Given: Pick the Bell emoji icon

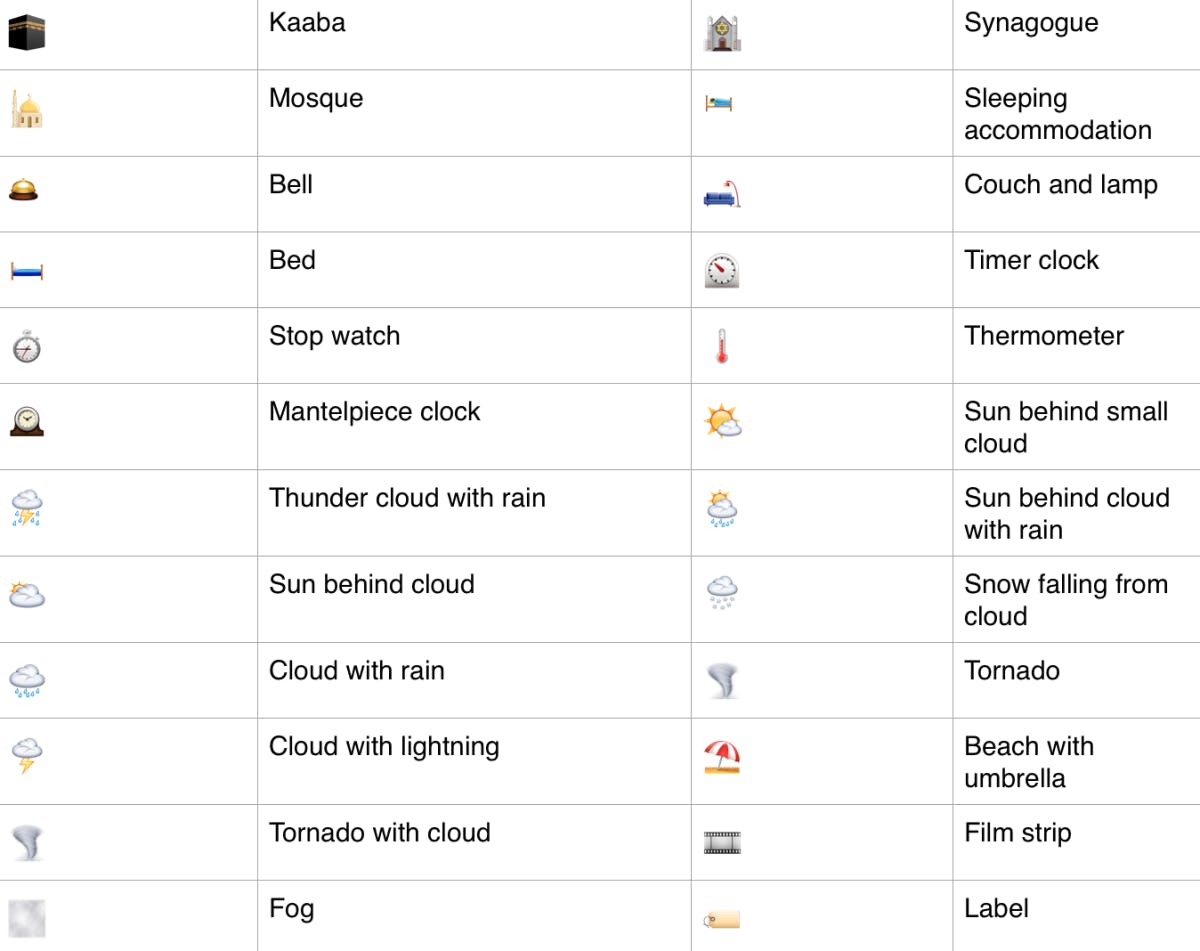Looking at the screenshot, I should pyautogui.click(x=24, y=189).
